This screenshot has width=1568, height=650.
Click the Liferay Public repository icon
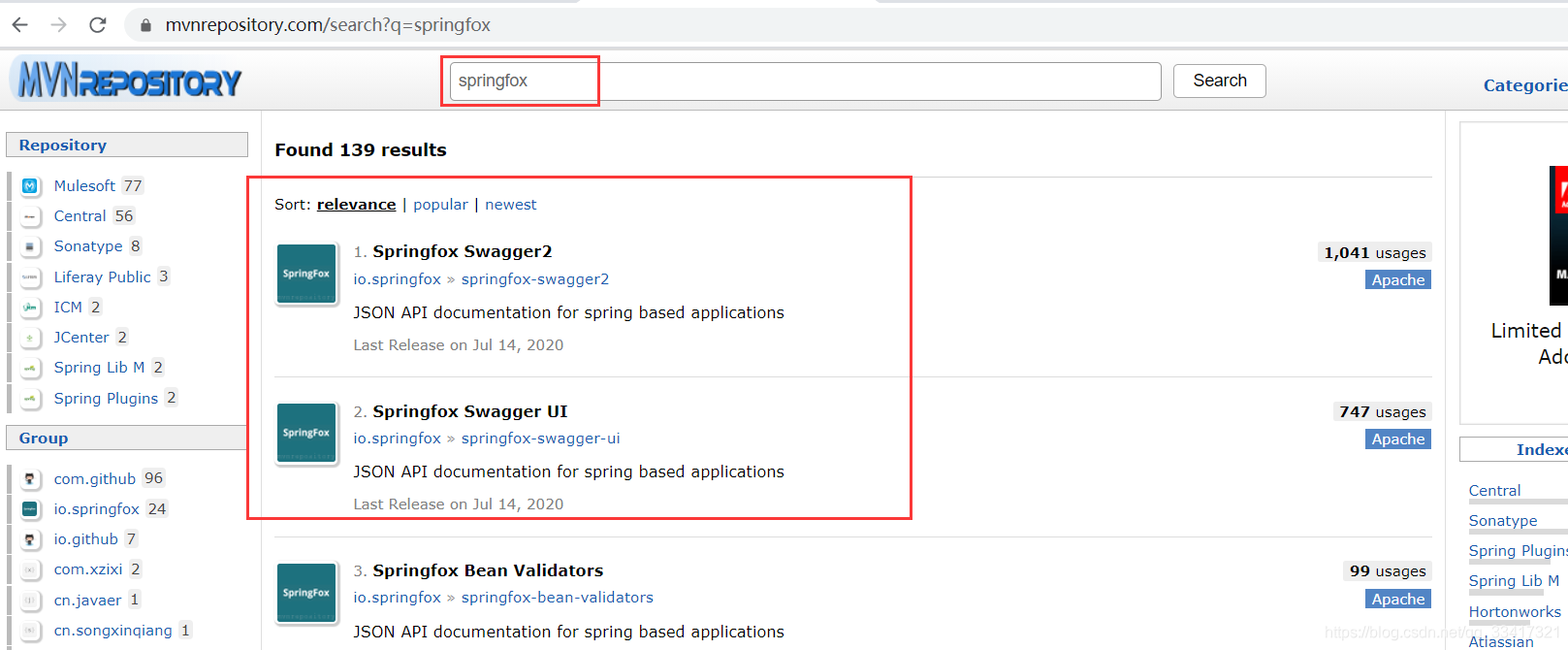[30, 277]
